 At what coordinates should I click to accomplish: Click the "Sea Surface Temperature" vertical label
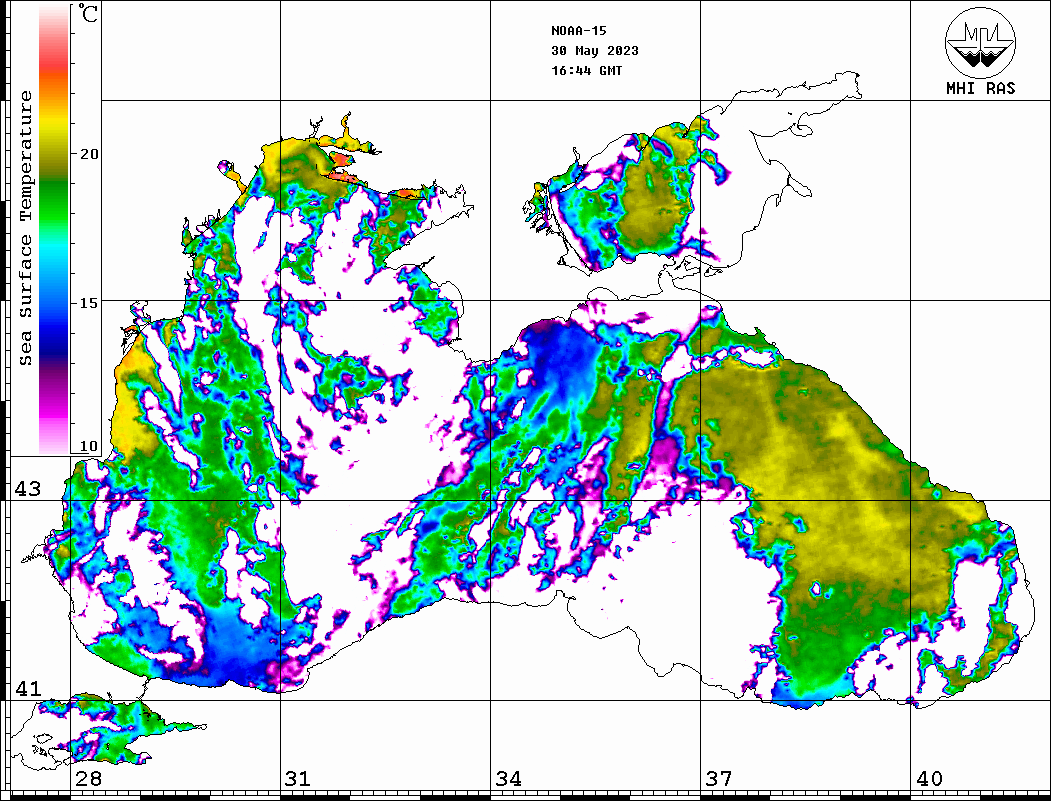[25, 228]
